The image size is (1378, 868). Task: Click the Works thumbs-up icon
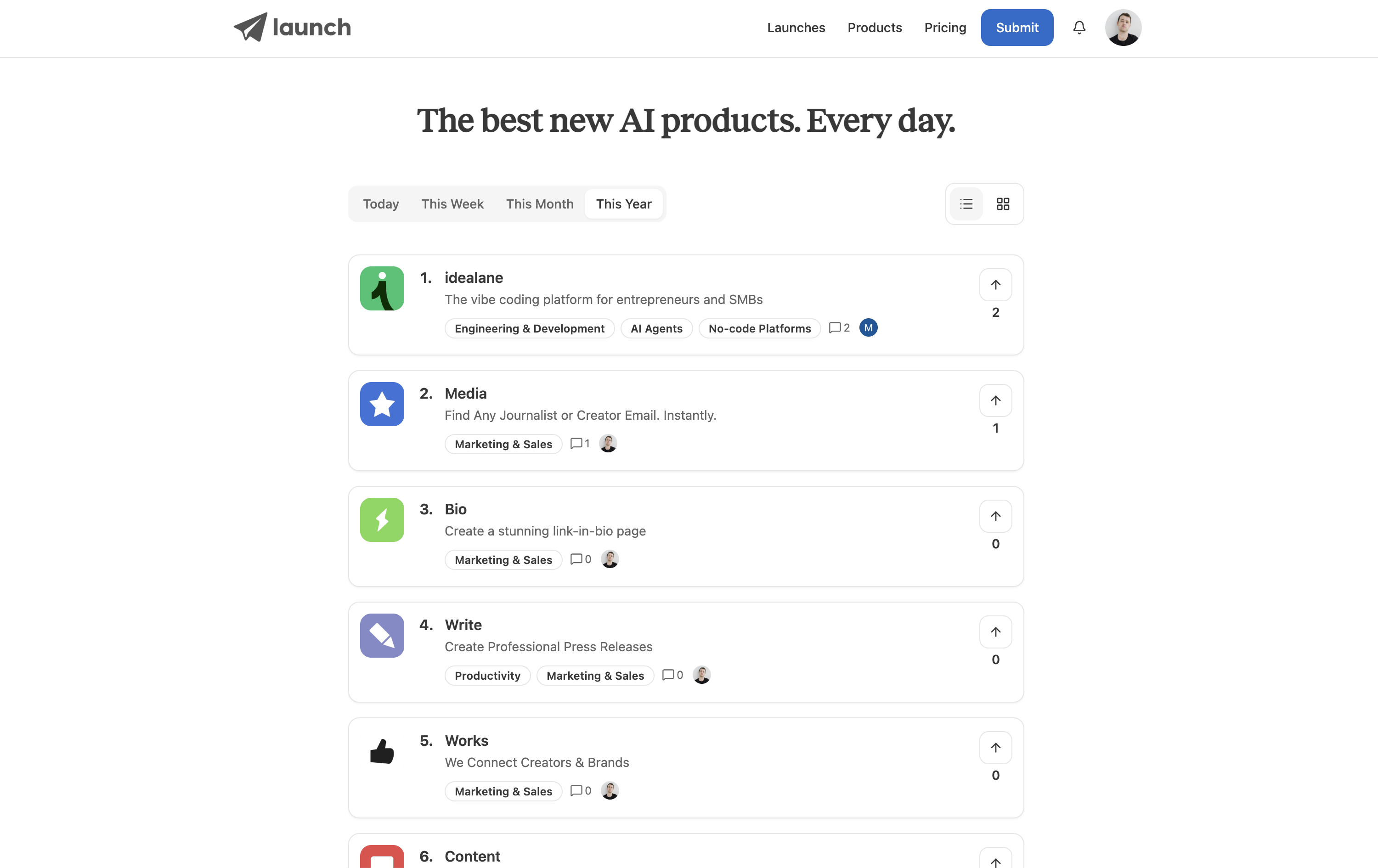381,751
